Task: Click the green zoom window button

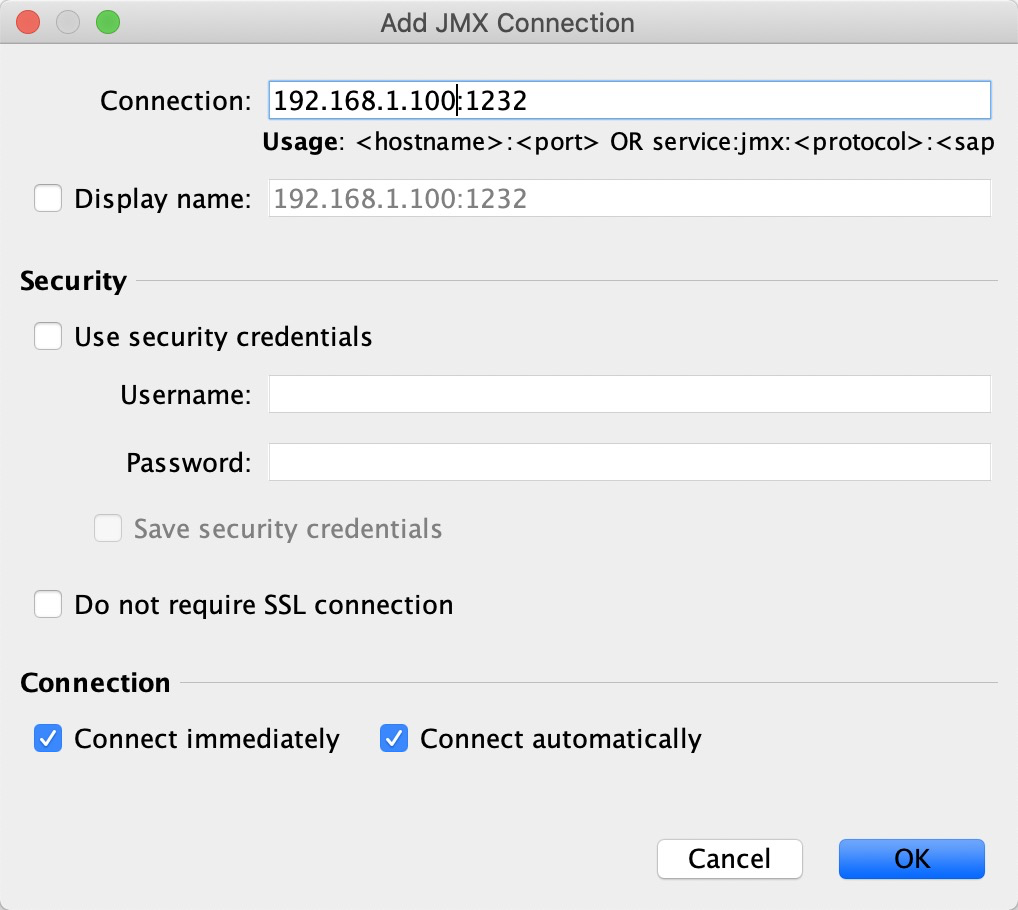Action: tap(108, 22)
